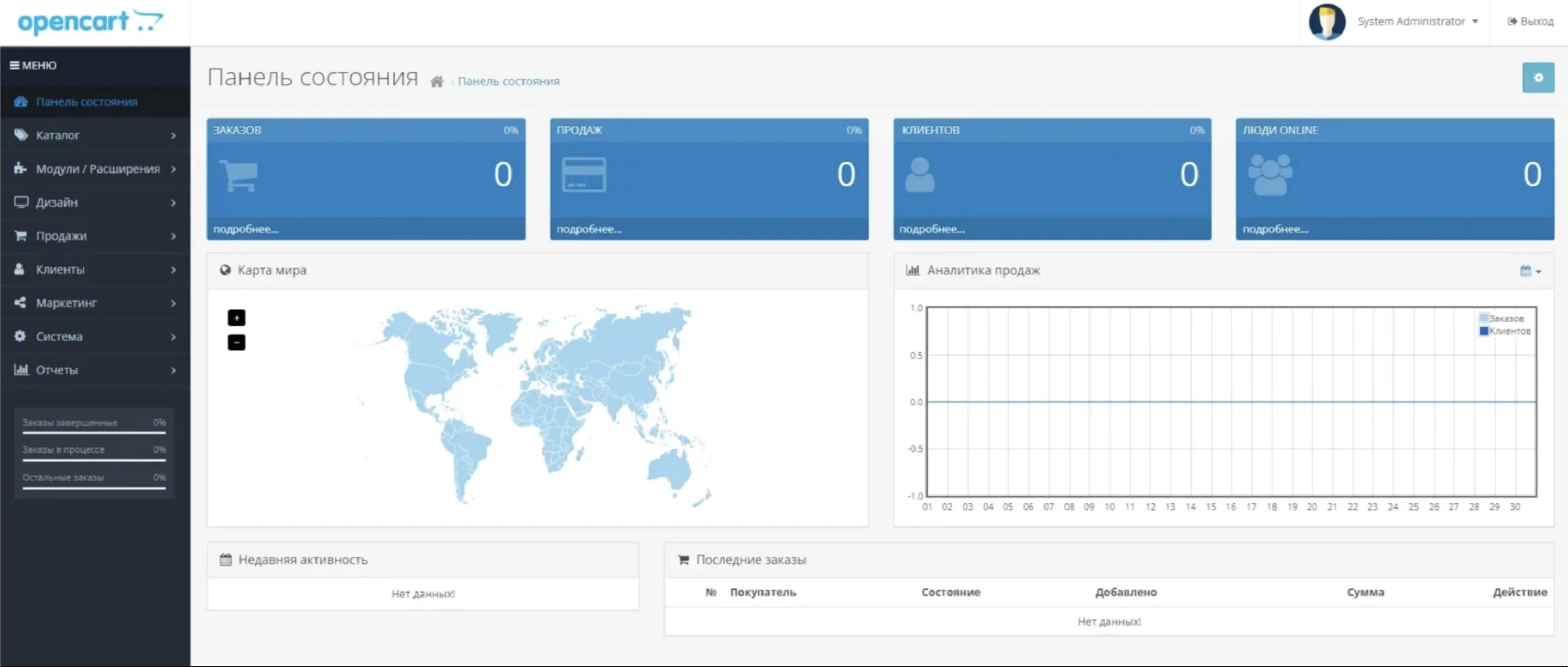Click the user avatar picture
The width and height of the screenshot is (1568, 667).
click(1326, 22)
